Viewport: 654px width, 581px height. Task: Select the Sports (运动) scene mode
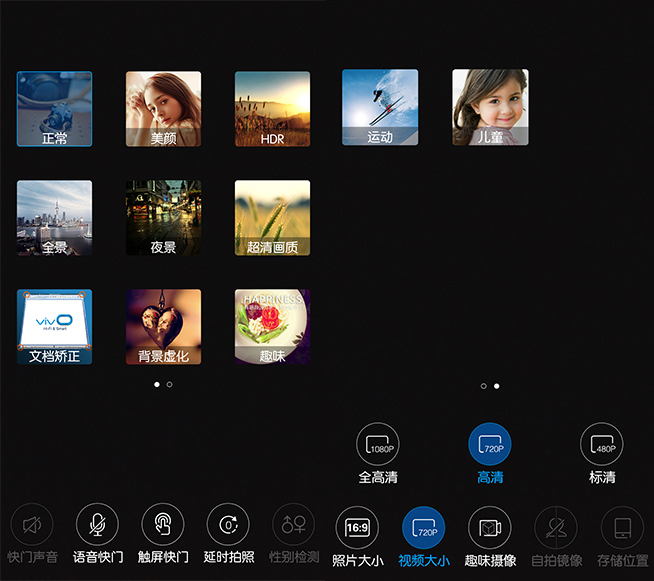(380, 107)
